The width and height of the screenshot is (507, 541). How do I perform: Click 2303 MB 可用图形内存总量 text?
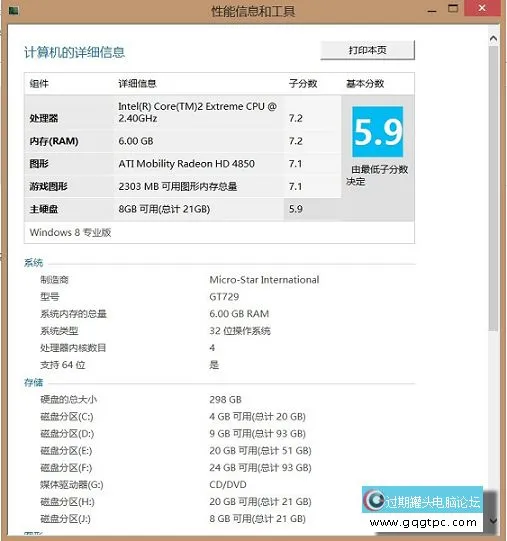178,186
